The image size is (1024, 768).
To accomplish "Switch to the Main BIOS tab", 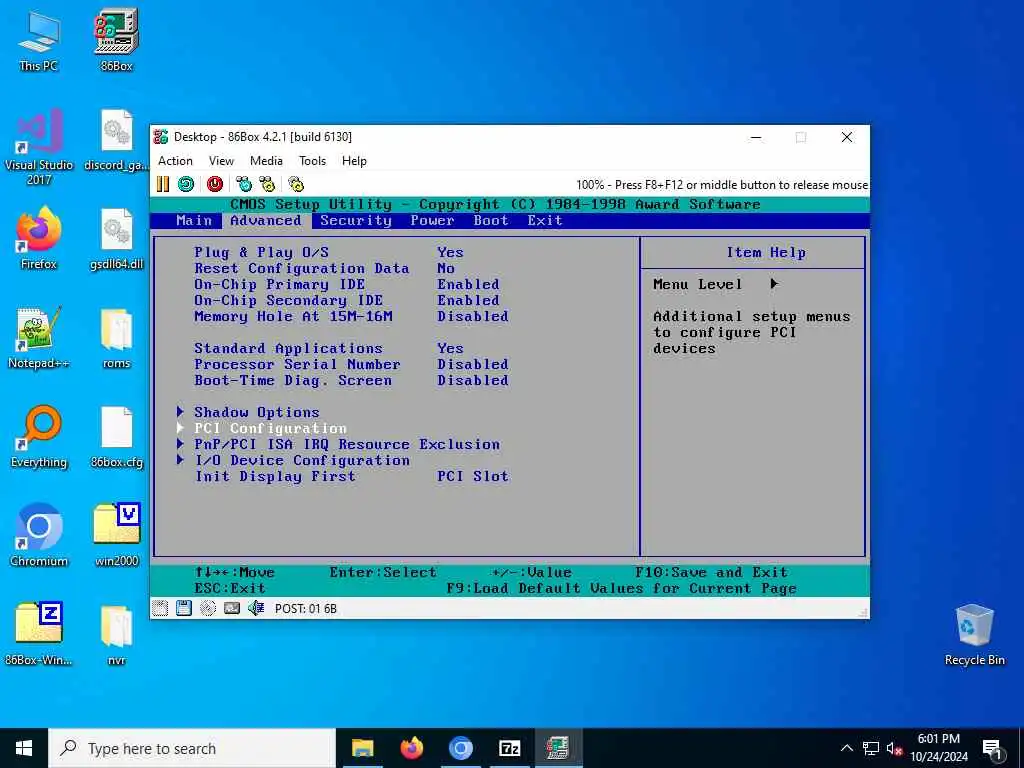I will pyautogui.click(x=194, y=221).
